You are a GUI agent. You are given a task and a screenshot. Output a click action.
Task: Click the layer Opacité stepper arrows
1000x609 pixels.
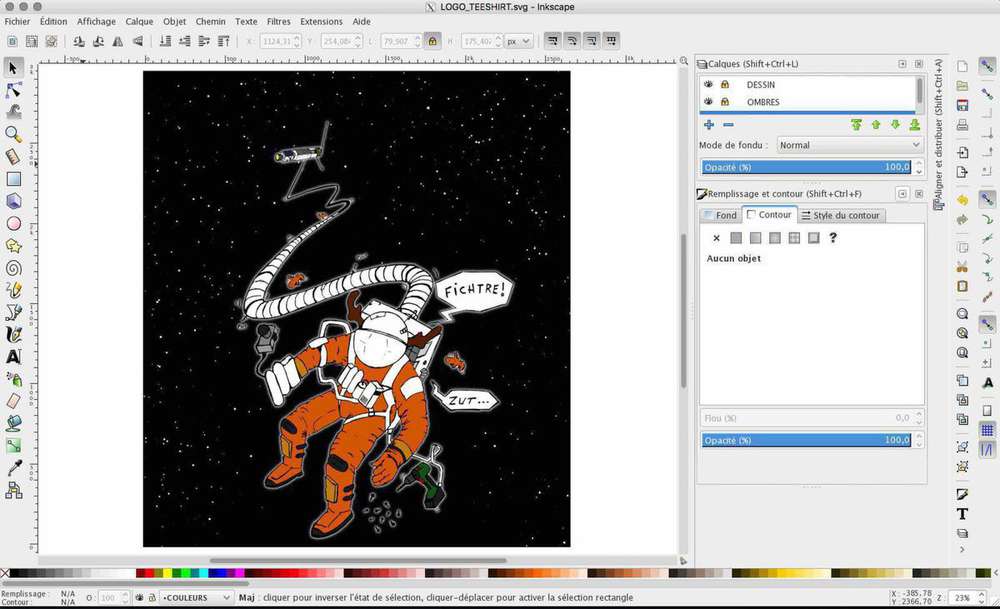(919, 168)
